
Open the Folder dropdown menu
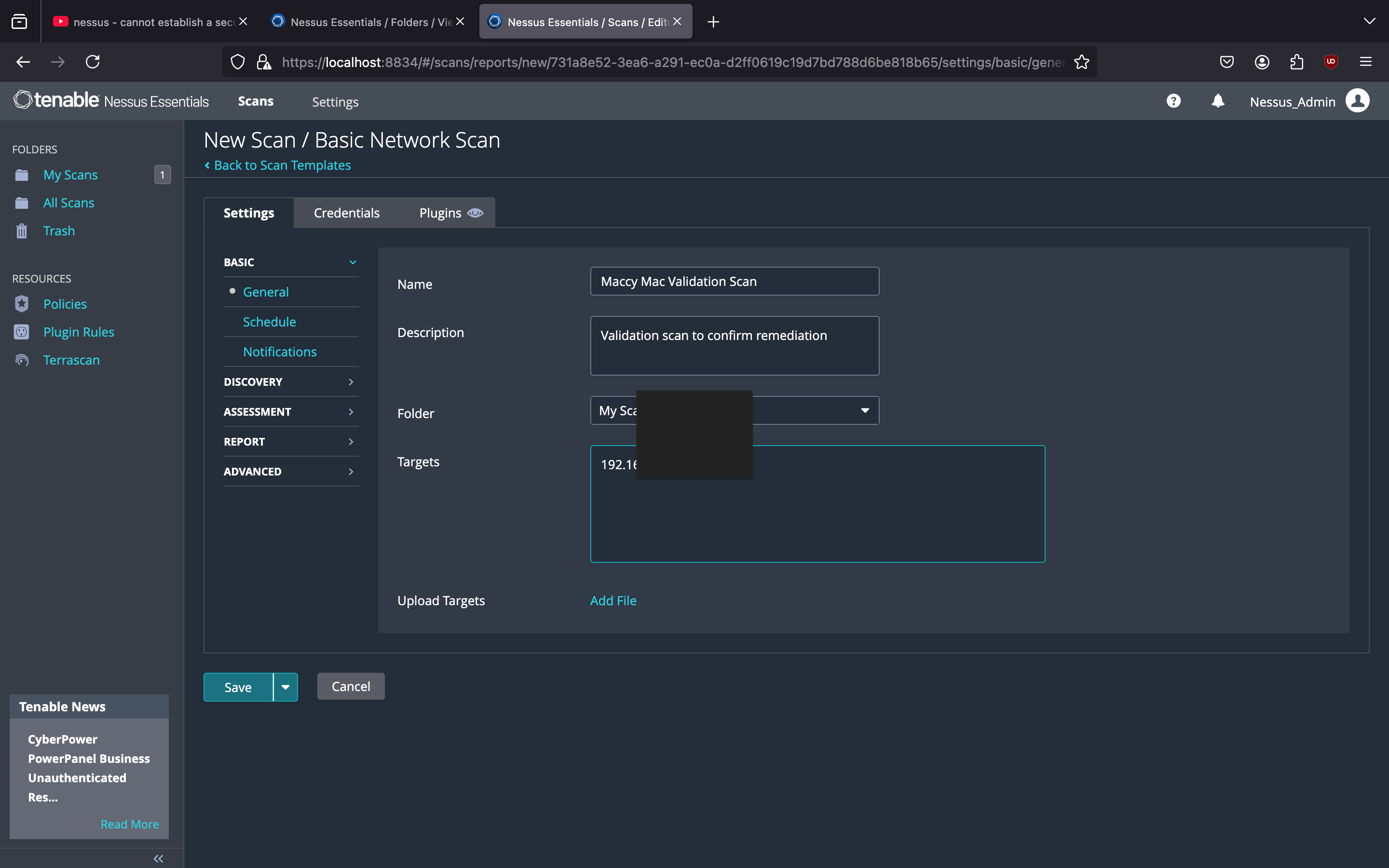click(x=864, y=410)
